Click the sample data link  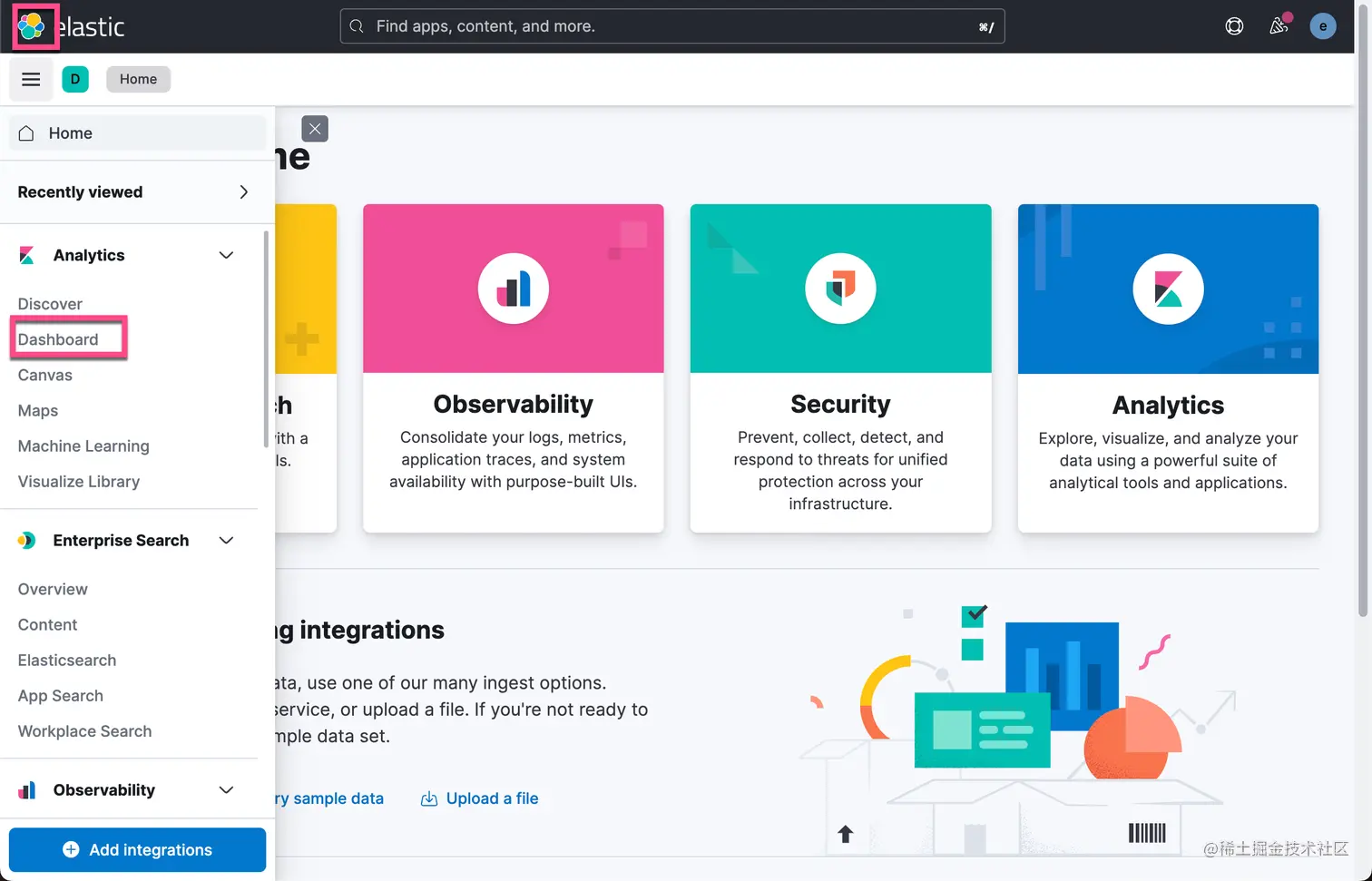pos(330,798)
